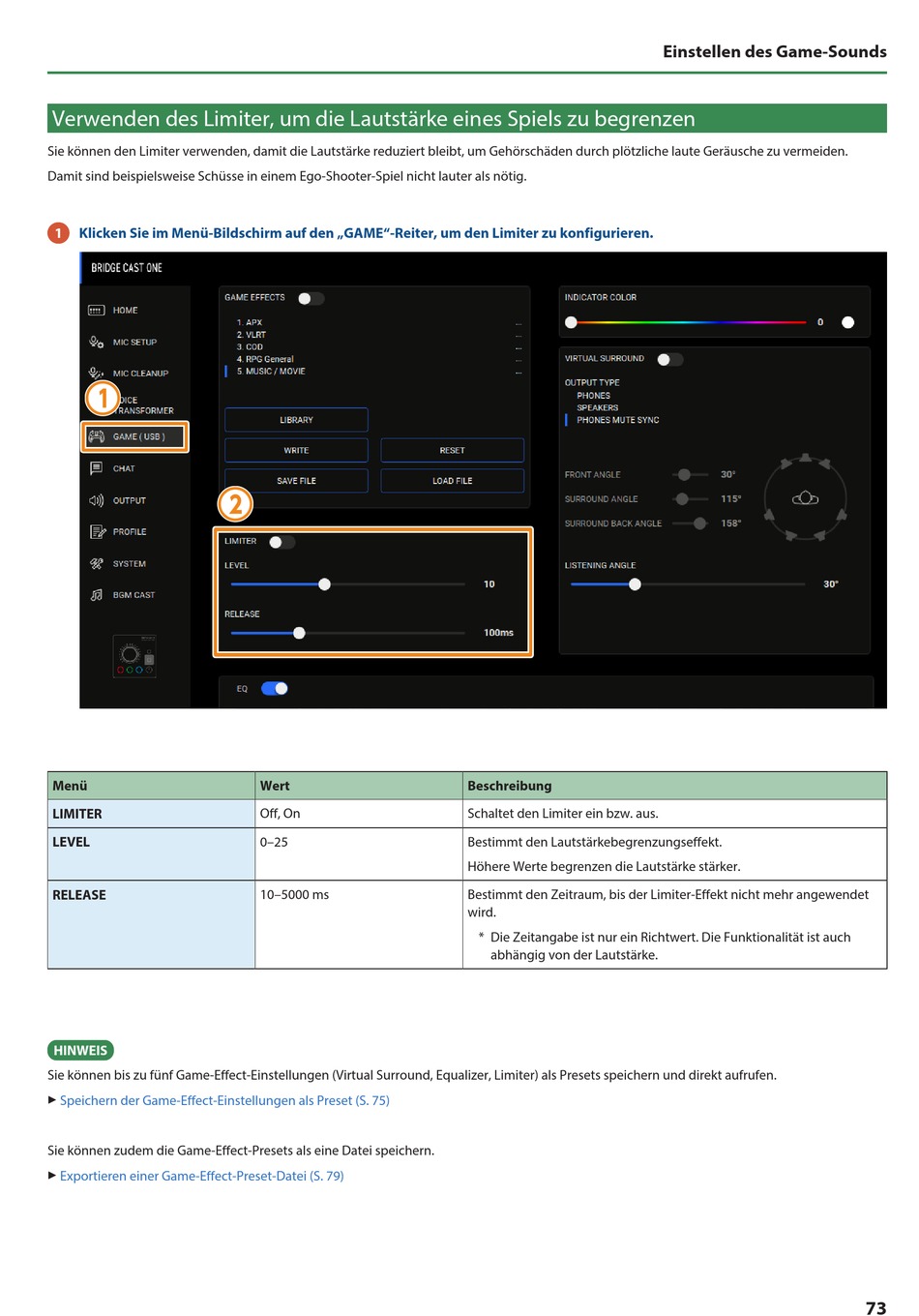Open options dots for 3. COD preset

(x=519, y=347)
